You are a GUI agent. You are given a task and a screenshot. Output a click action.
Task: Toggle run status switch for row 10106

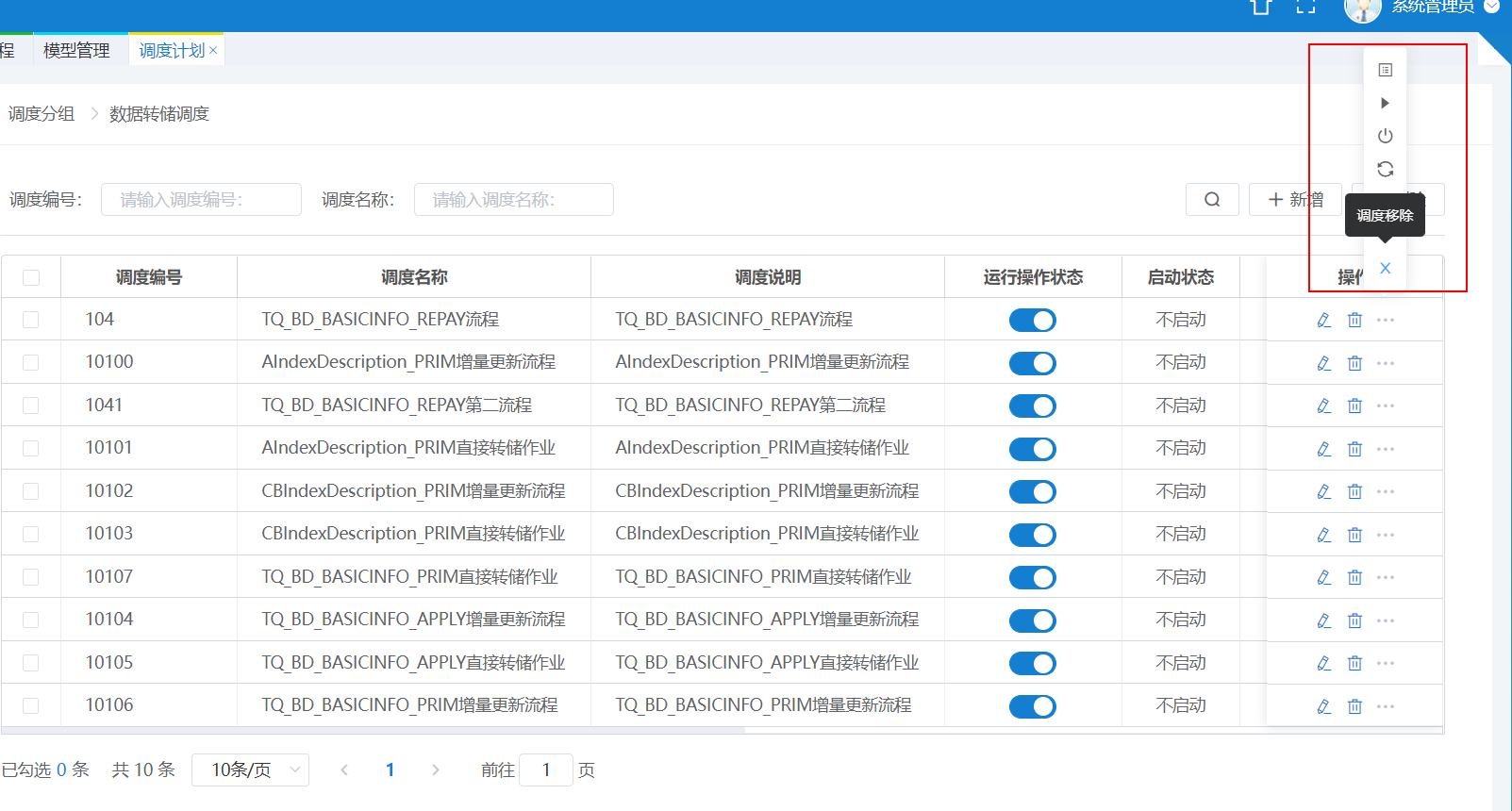pyautogui.click(x=1033, y=706)
